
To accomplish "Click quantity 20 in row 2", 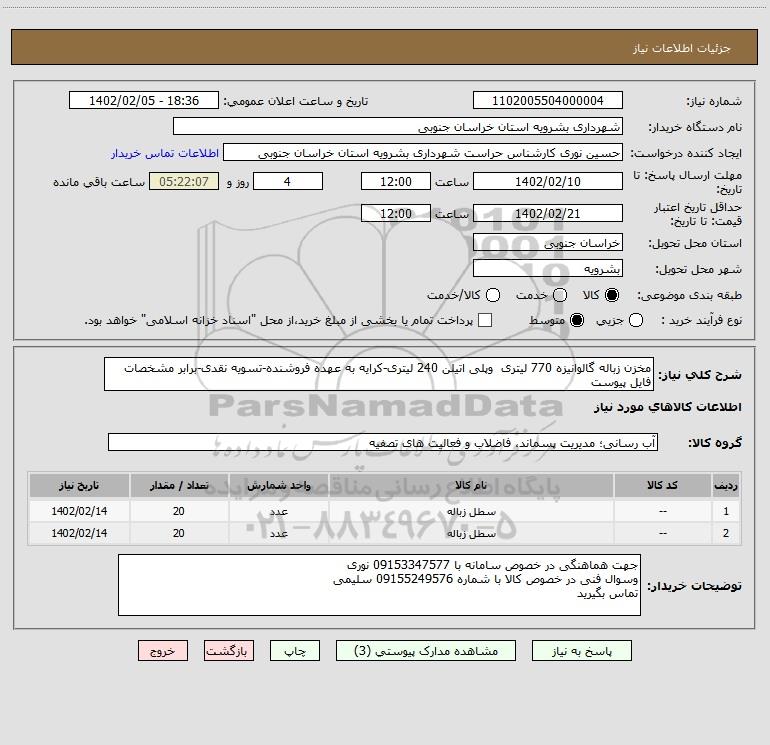I will (179, 533).
